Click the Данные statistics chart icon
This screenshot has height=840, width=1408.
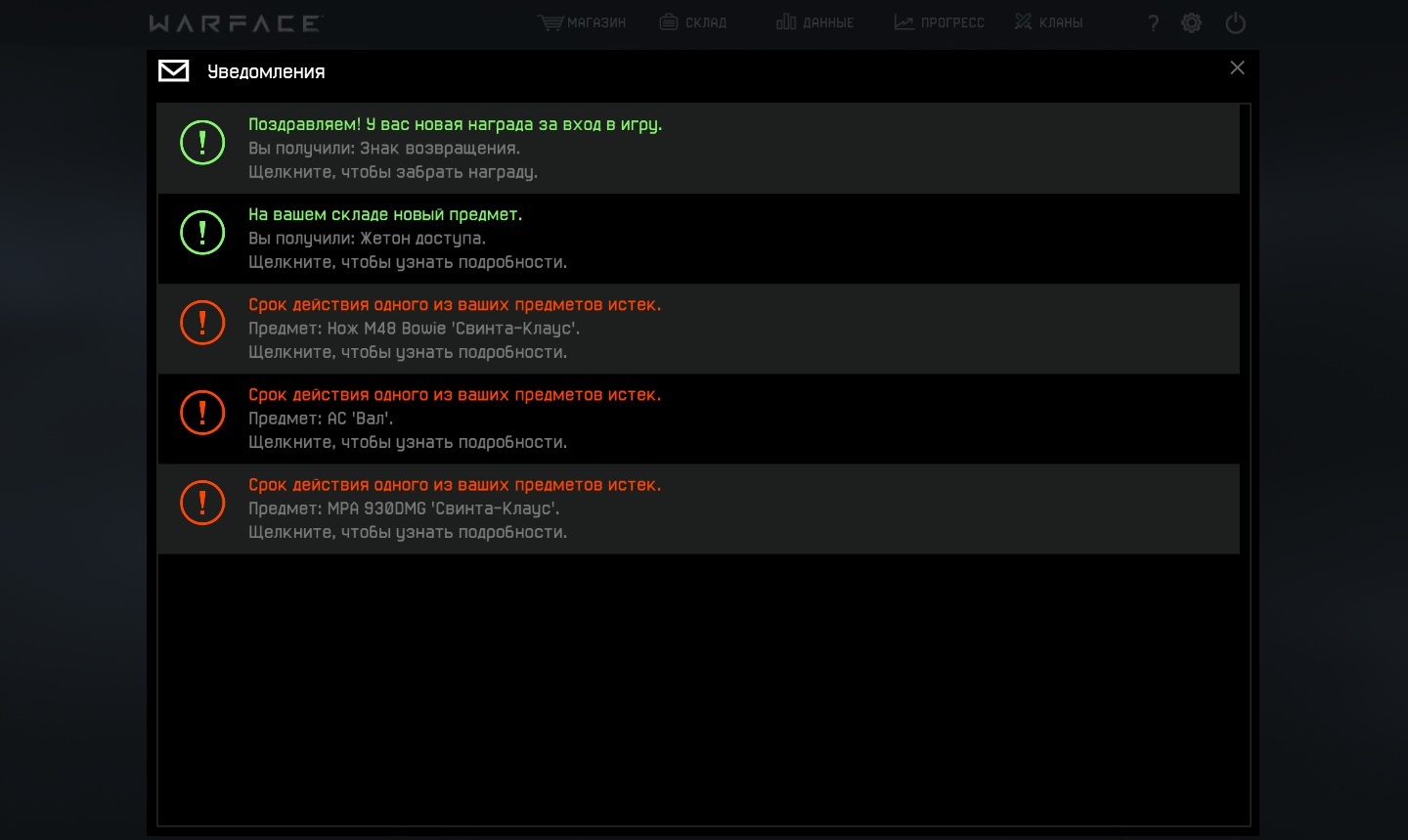pyautogui.click(x=786, y=22)
